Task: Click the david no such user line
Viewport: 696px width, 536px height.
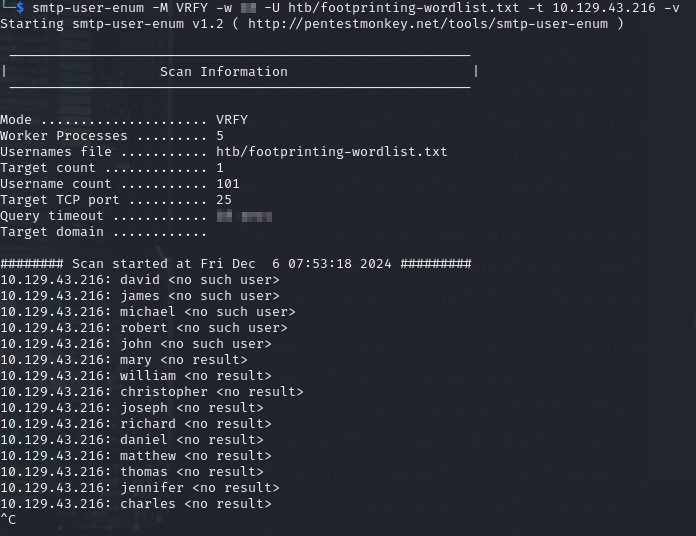Action: [140, 280]
